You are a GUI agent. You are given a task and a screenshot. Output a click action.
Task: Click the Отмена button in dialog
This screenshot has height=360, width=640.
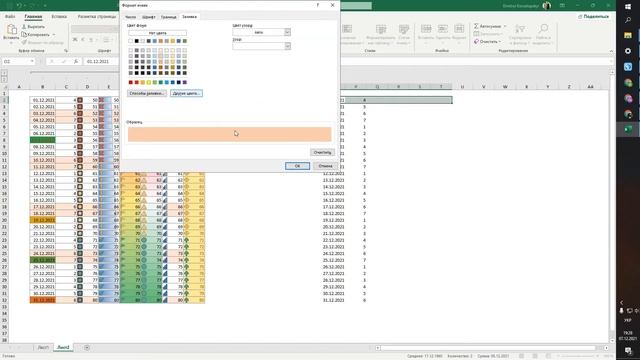325,166
